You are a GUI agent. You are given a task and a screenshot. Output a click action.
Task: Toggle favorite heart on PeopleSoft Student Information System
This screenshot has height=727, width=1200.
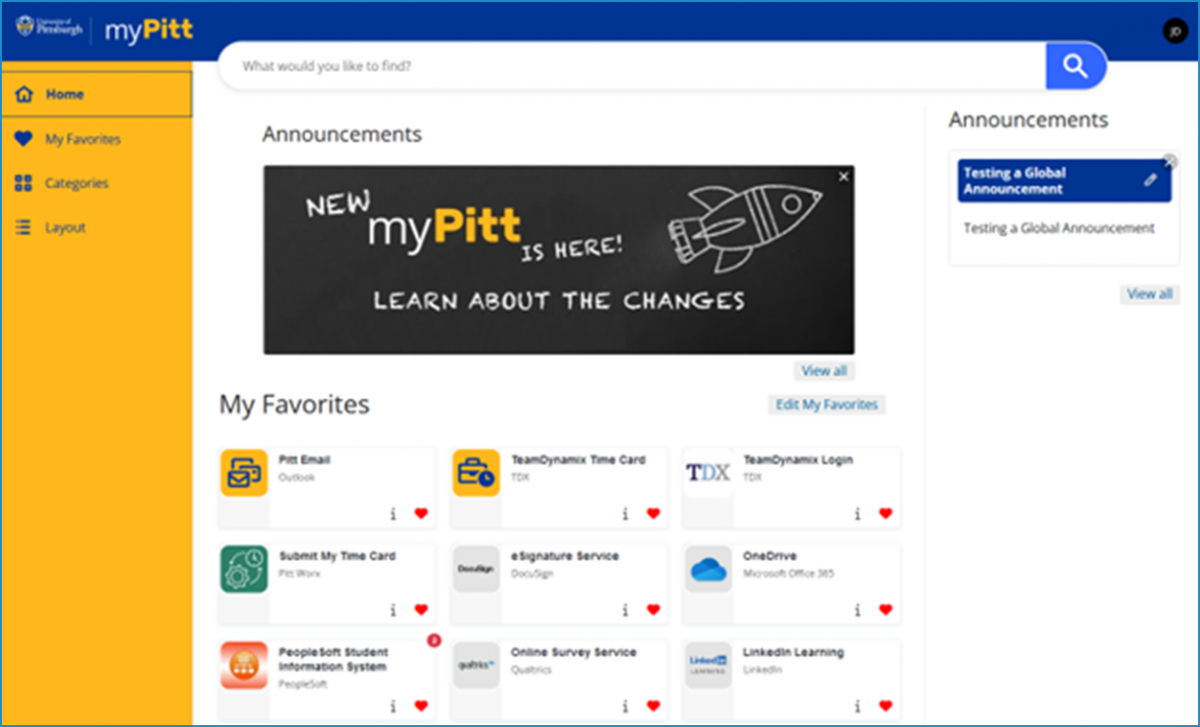pos(421,706)
